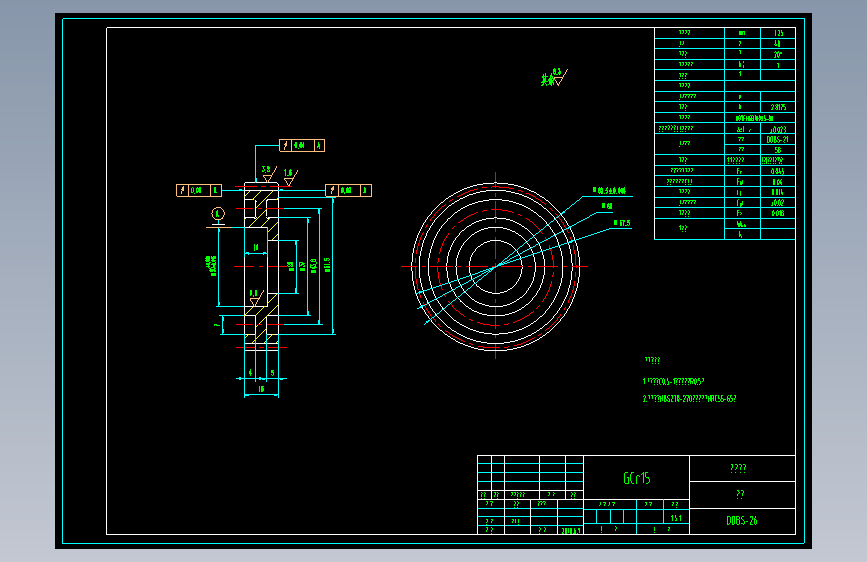The width and height of the screenshot is (867, 562).
Task: Select the bore tolerance dimension left of section
Action: pyautogui.click(x=212, y=266)
